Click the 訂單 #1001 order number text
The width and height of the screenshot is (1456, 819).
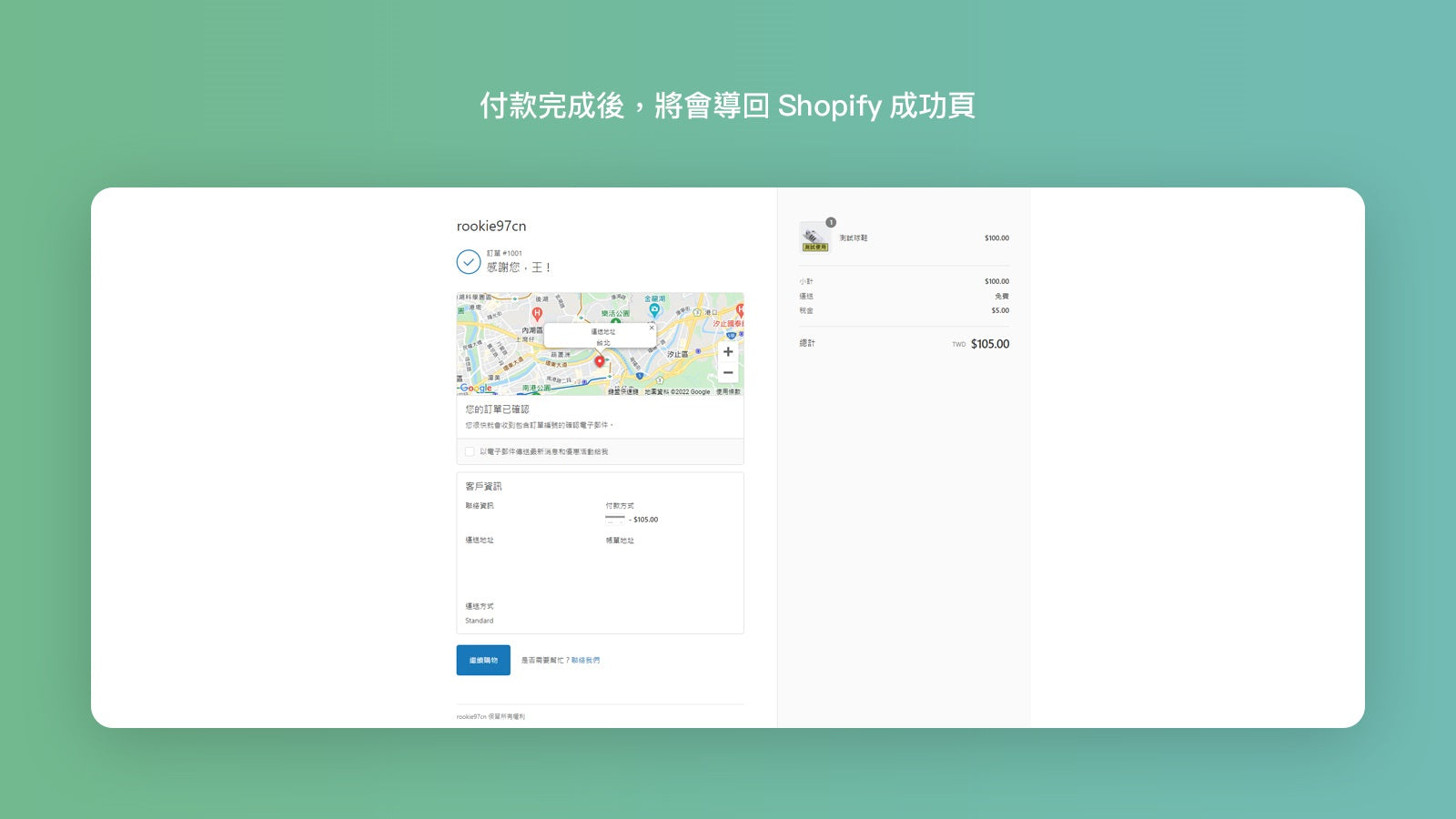(504, 254)
